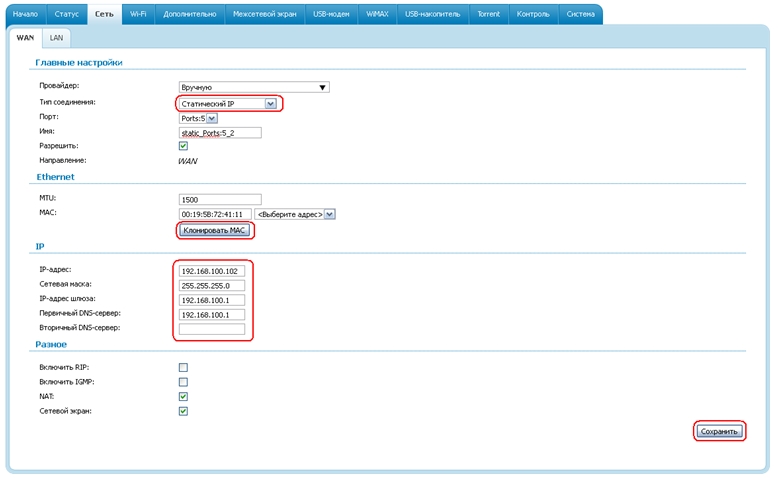Disable the NAT checkbox
Viewport: 778px width, 478px height.
(183, 396)
